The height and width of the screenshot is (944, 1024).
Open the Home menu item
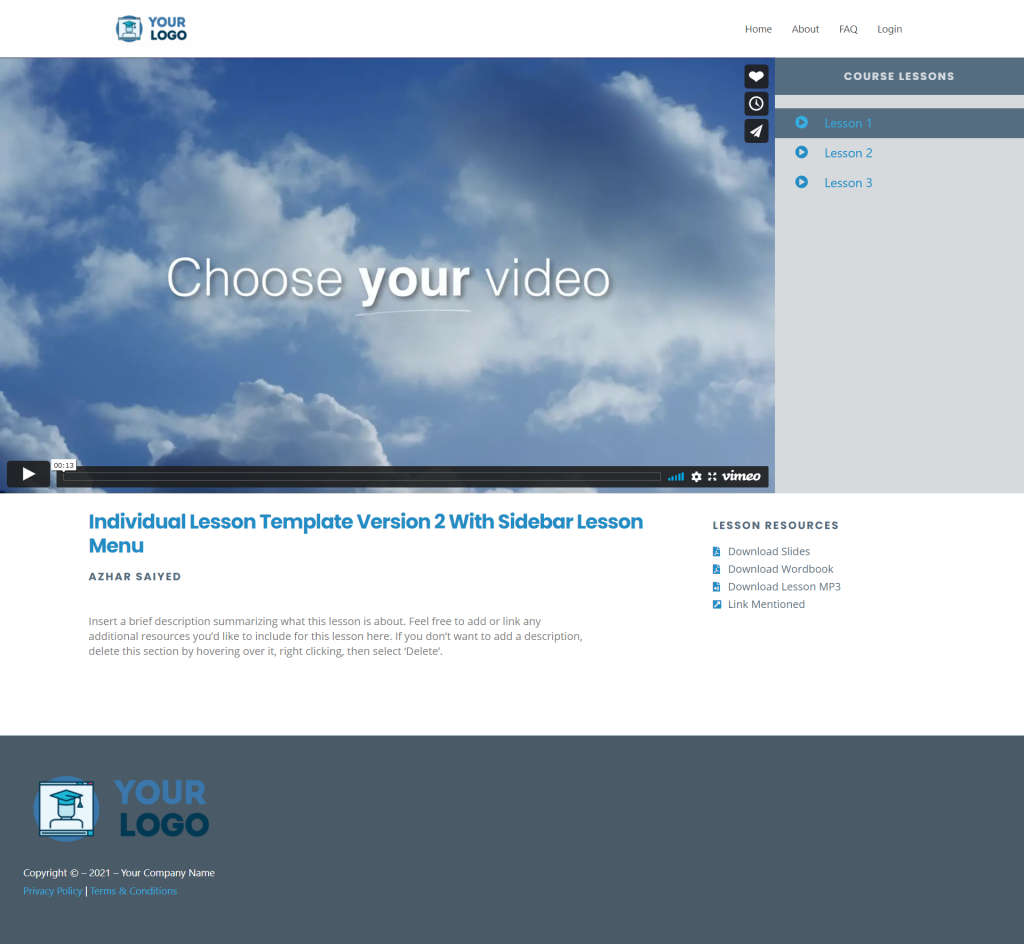tap(758, 29)
